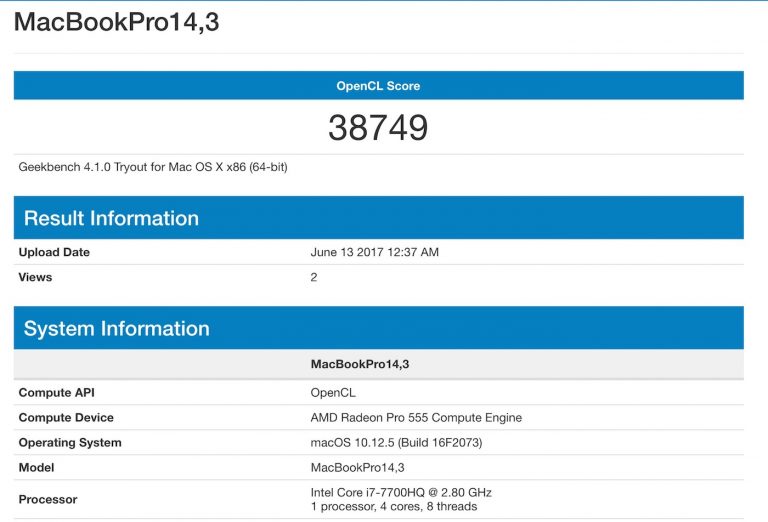Click the Upload Date label
Screen dimensions: 768x522
click(54, 252)
